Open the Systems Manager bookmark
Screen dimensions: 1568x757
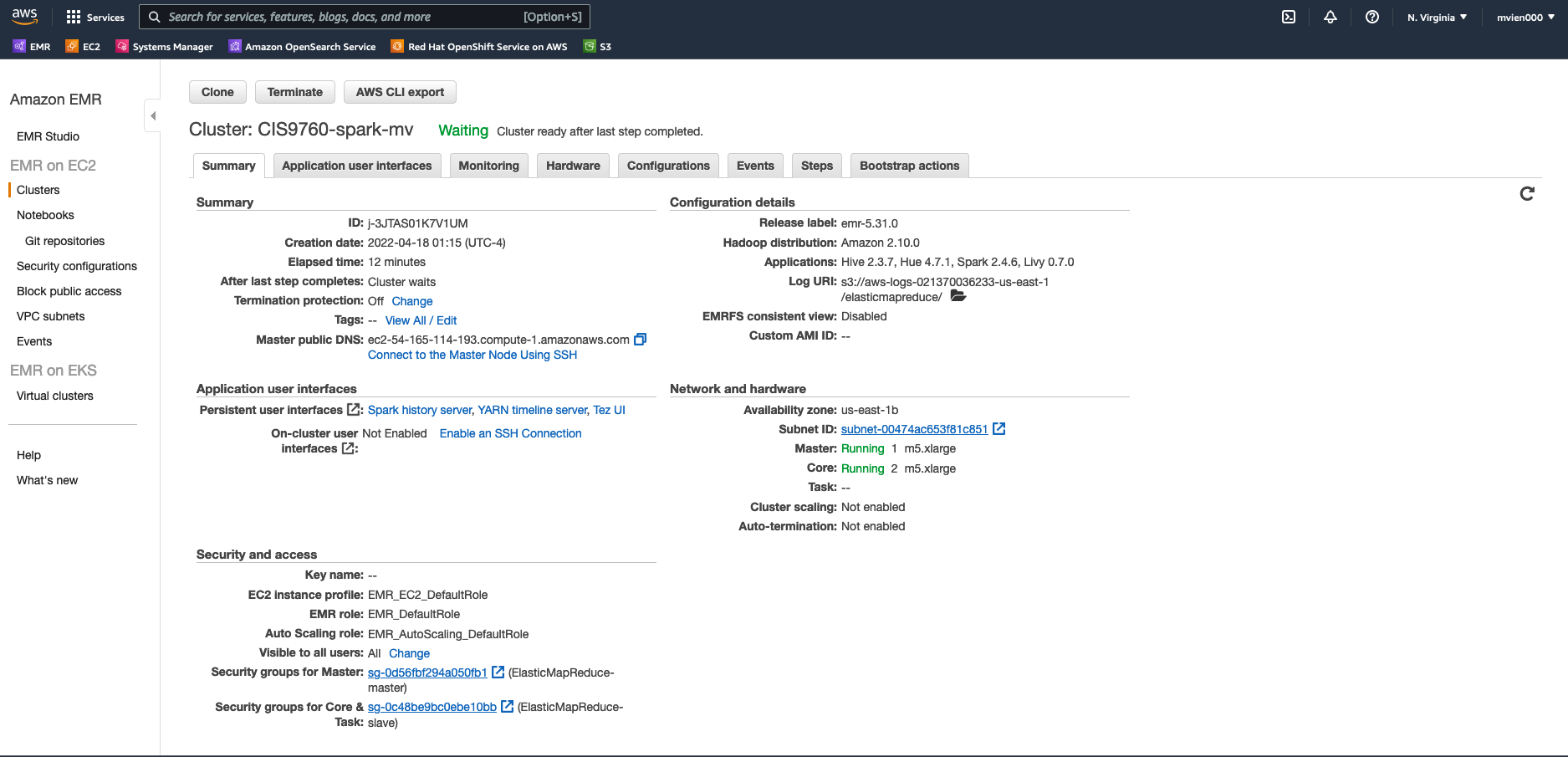[165, 47]
